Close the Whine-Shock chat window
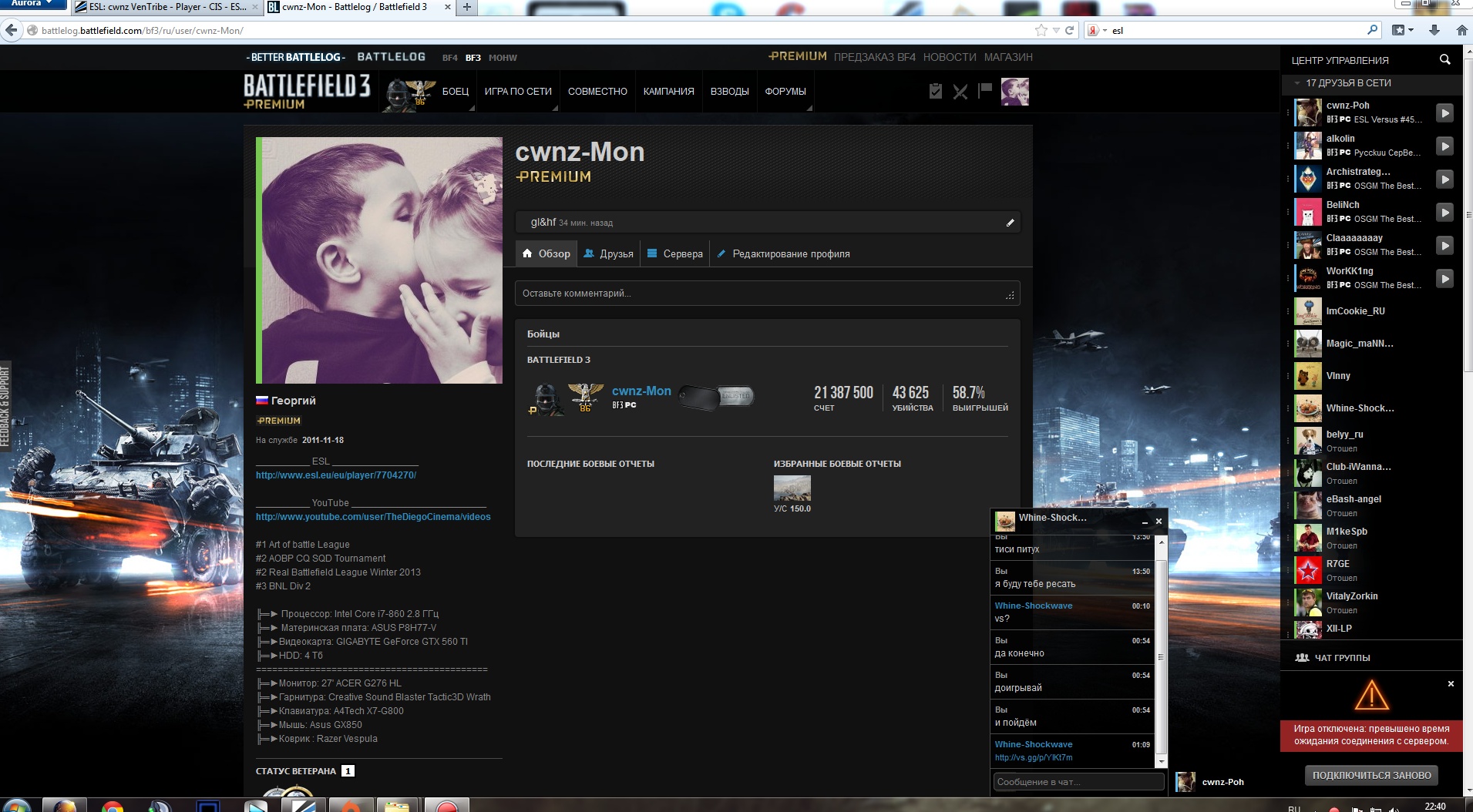 click(x=1159, y=522)
